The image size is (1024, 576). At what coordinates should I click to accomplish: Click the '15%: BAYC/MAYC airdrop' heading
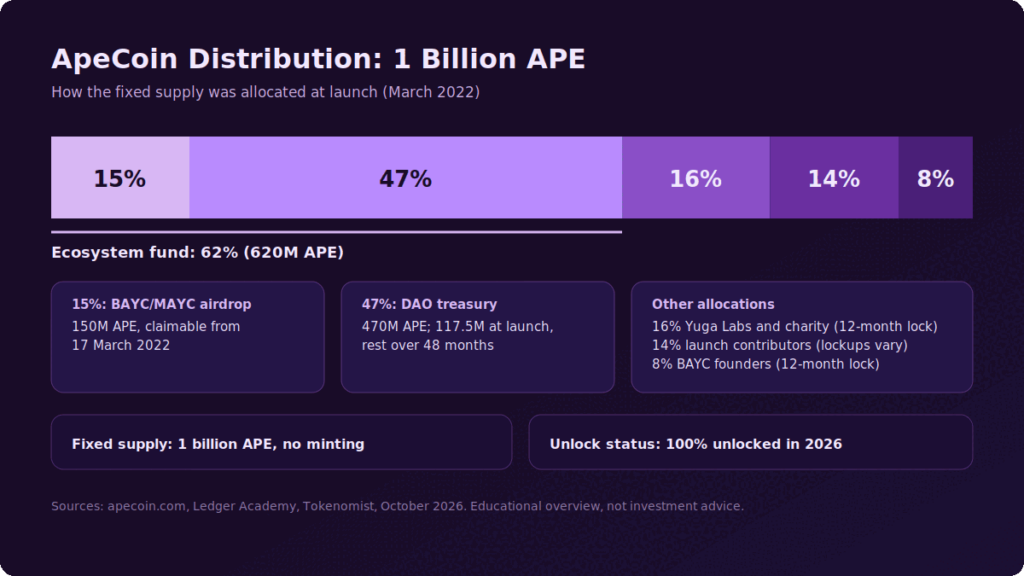(161, 304)
